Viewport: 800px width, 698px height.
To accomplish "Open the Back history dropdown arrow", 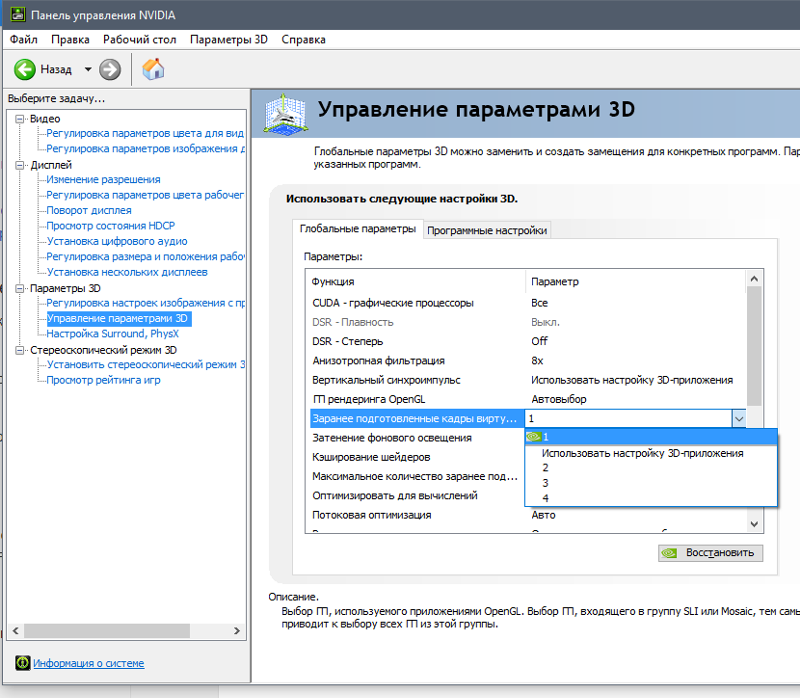I will (x=88, y=69).
